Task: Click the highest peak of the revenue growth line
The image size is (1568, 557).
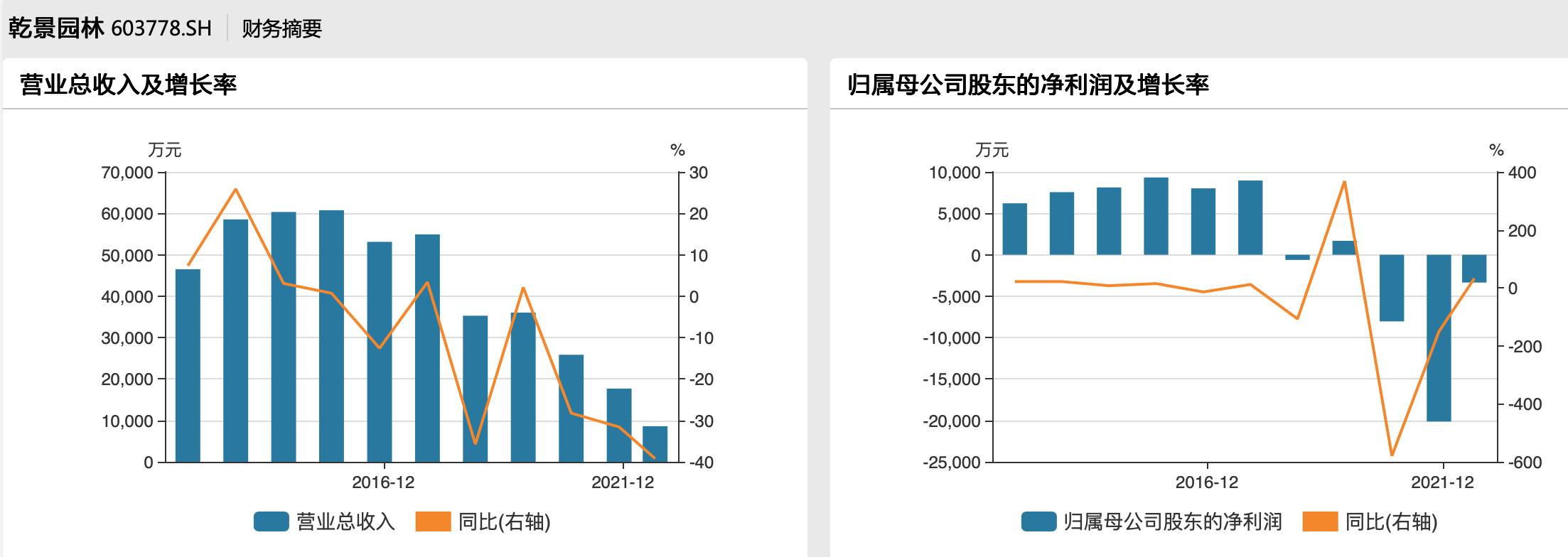Action: 235,190
